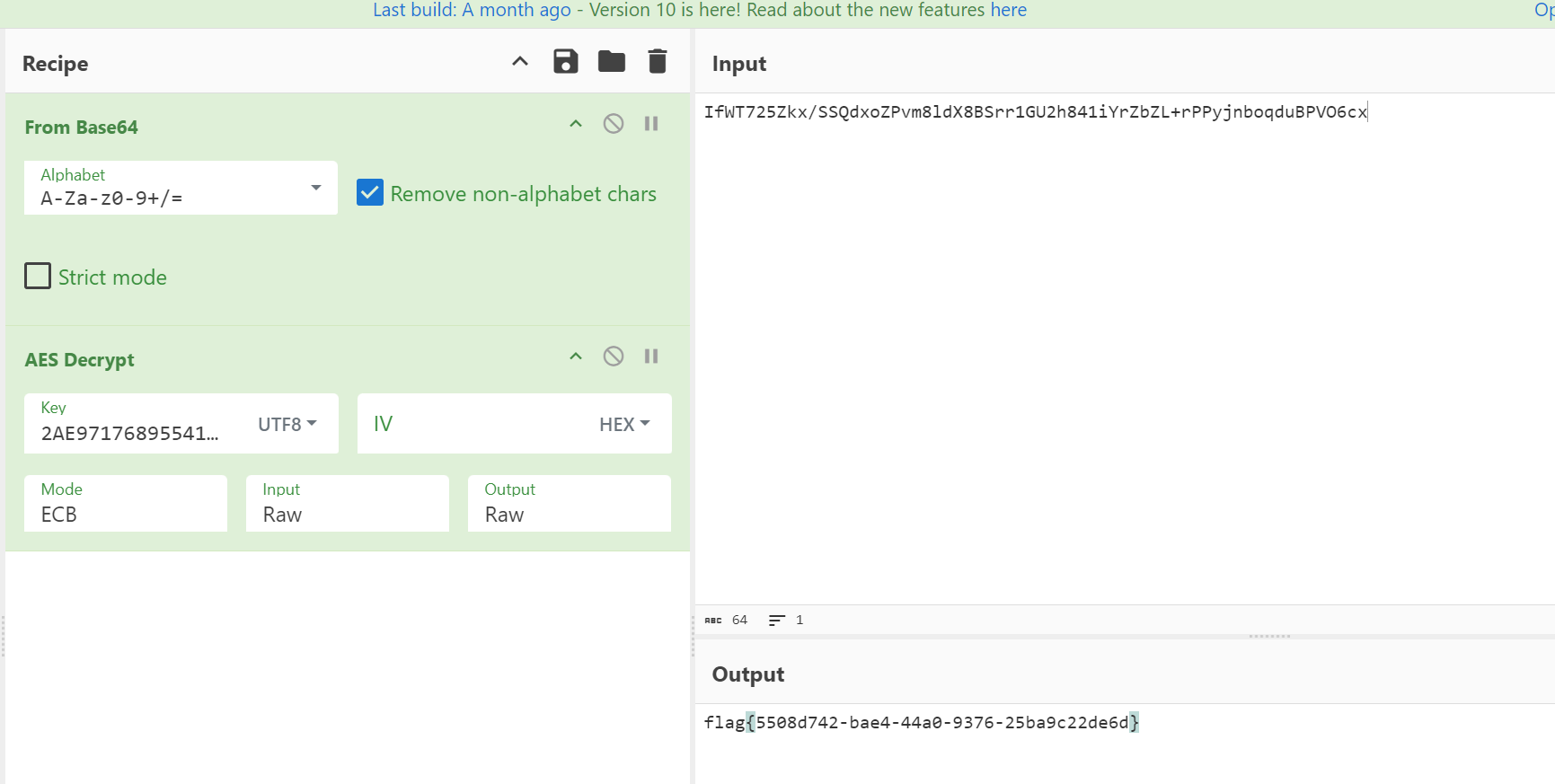
Task: Set breakpoint on AES Decrypt operation
Action: point(651,357)
